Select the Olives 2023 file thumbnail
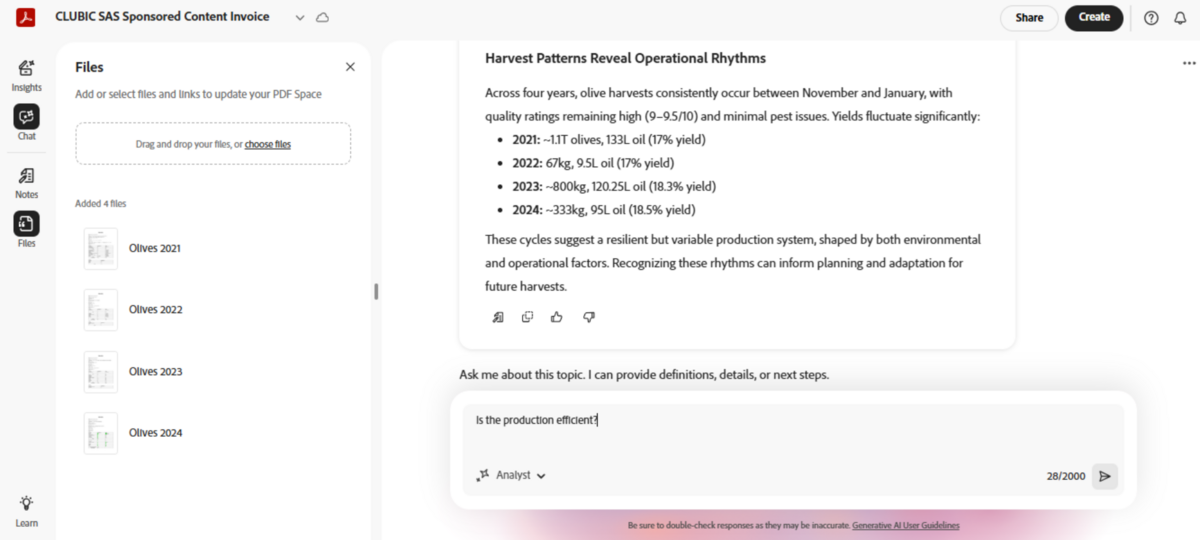Screen dimensions: 1200x540 [x=101, y=372]
